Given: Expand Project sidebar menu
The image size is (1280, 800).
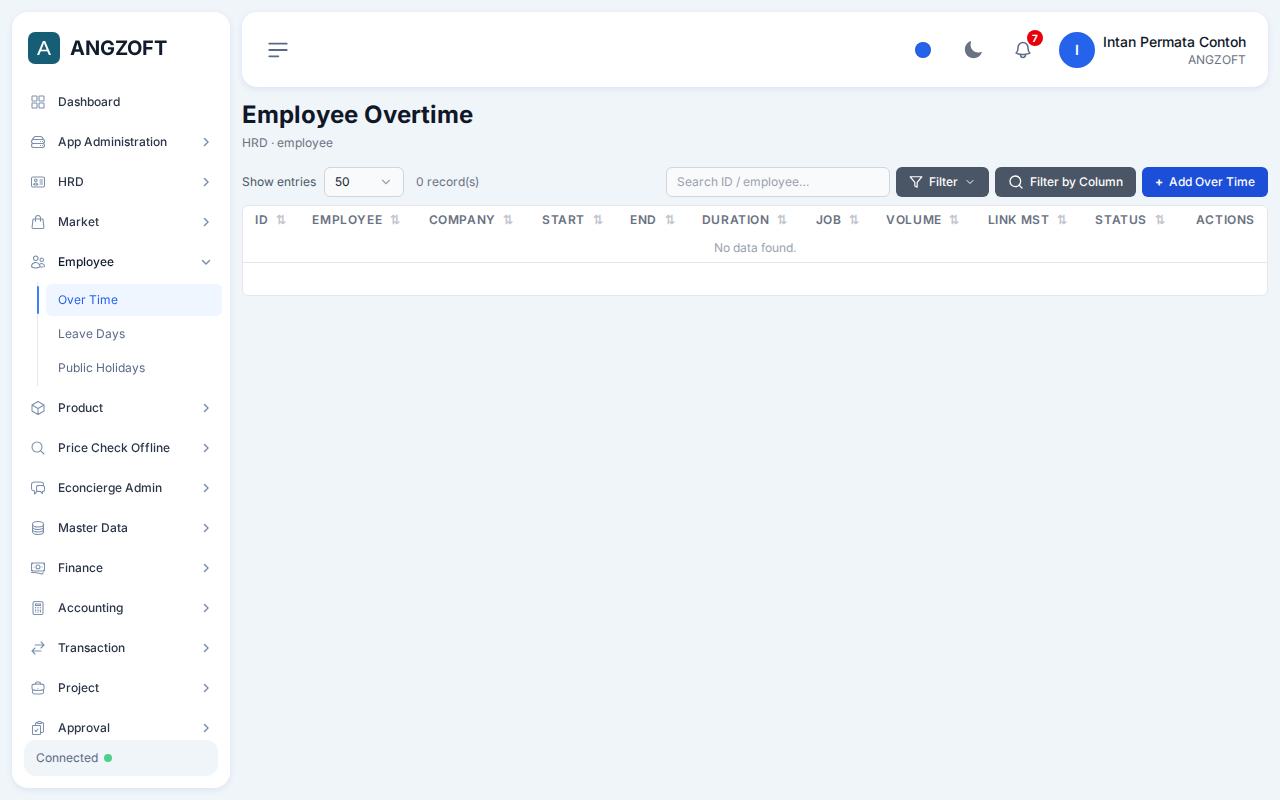Looking at the screenshot, I should click(121, 688).
